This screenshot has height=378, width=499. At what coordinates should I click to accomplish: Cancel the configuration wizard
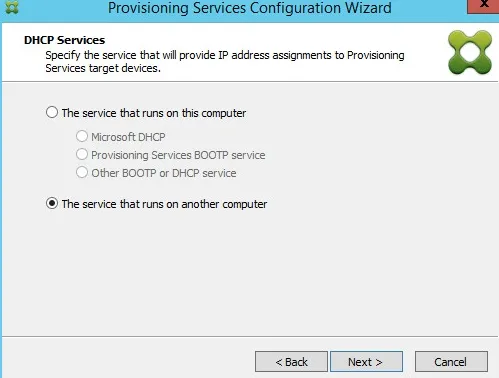coord(451,361)
